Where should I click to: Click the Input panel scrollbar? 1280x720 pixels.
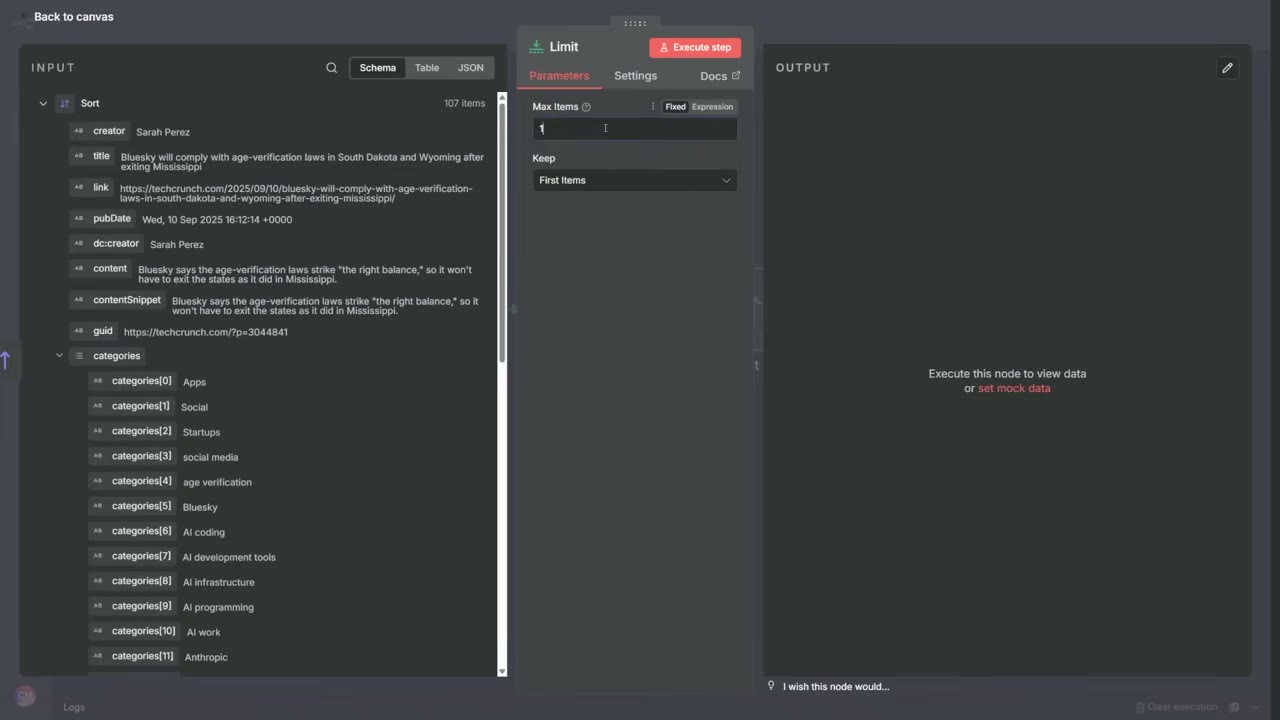[502, 235]
